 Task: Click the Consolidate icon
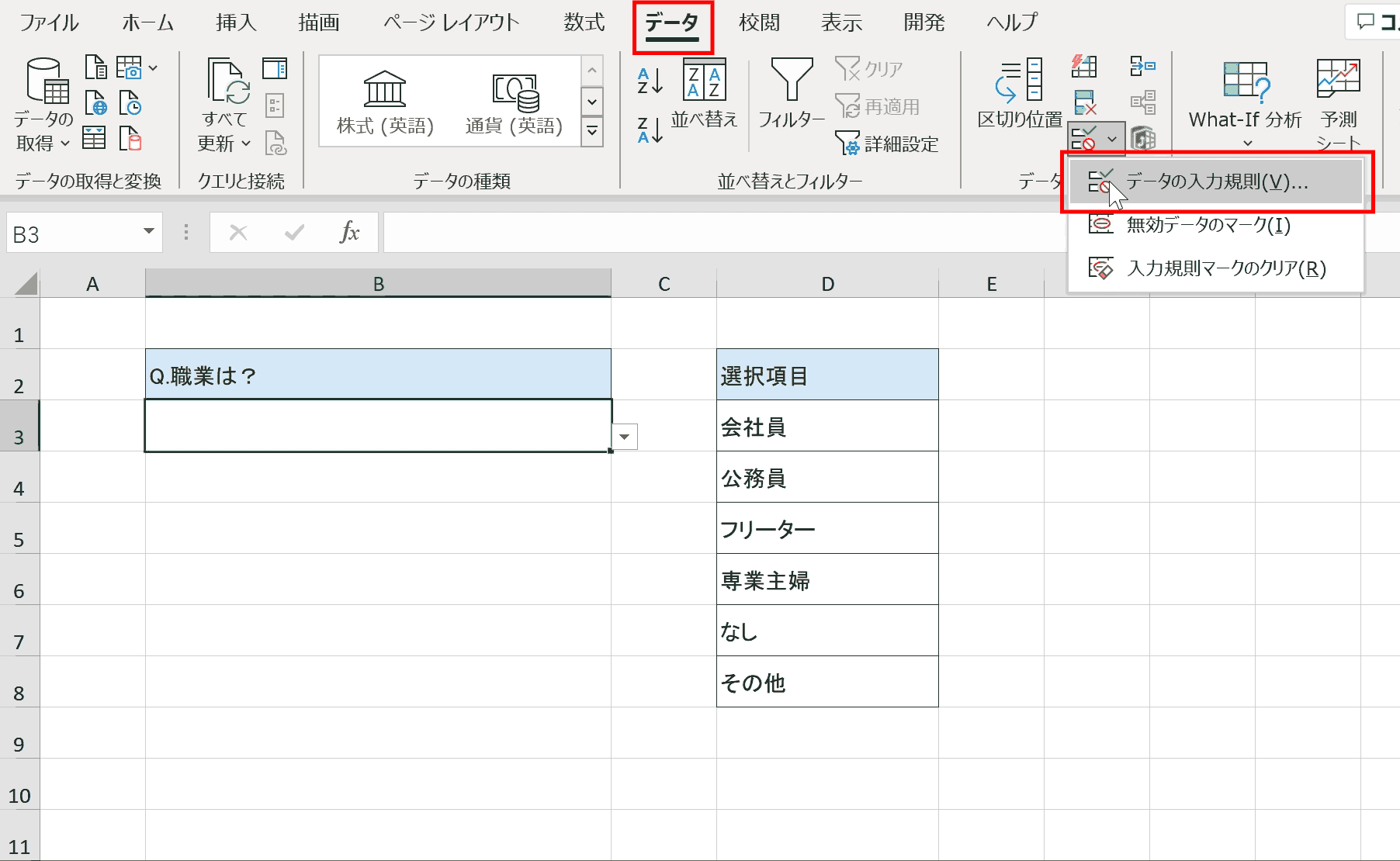1142,67
